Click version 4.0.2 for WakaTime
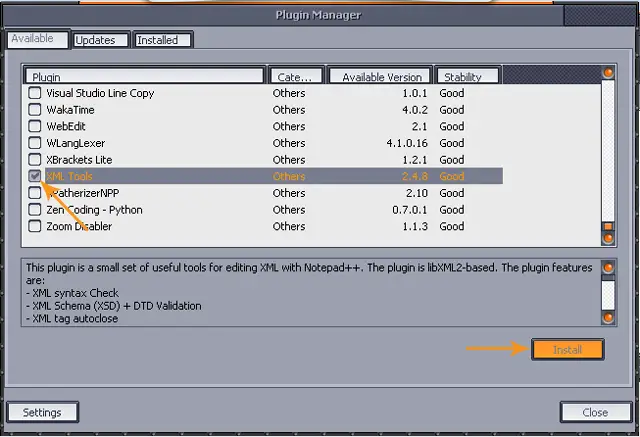This screenshot has height=437, width=640. point(415,110)
